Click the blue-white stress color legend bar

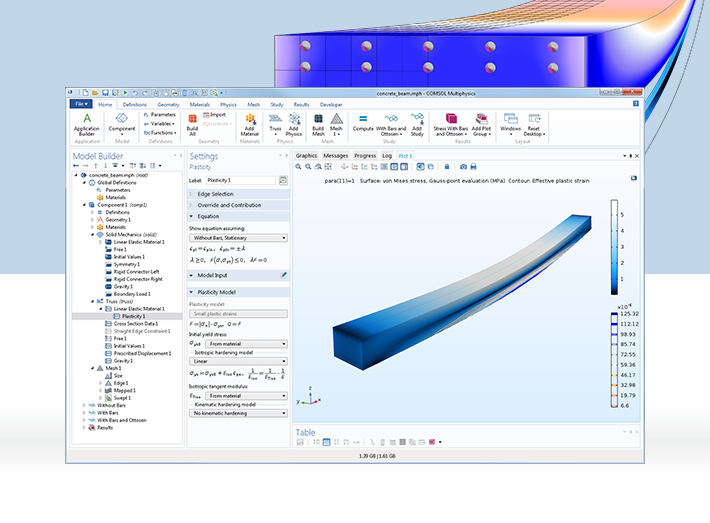coord(614,247)
